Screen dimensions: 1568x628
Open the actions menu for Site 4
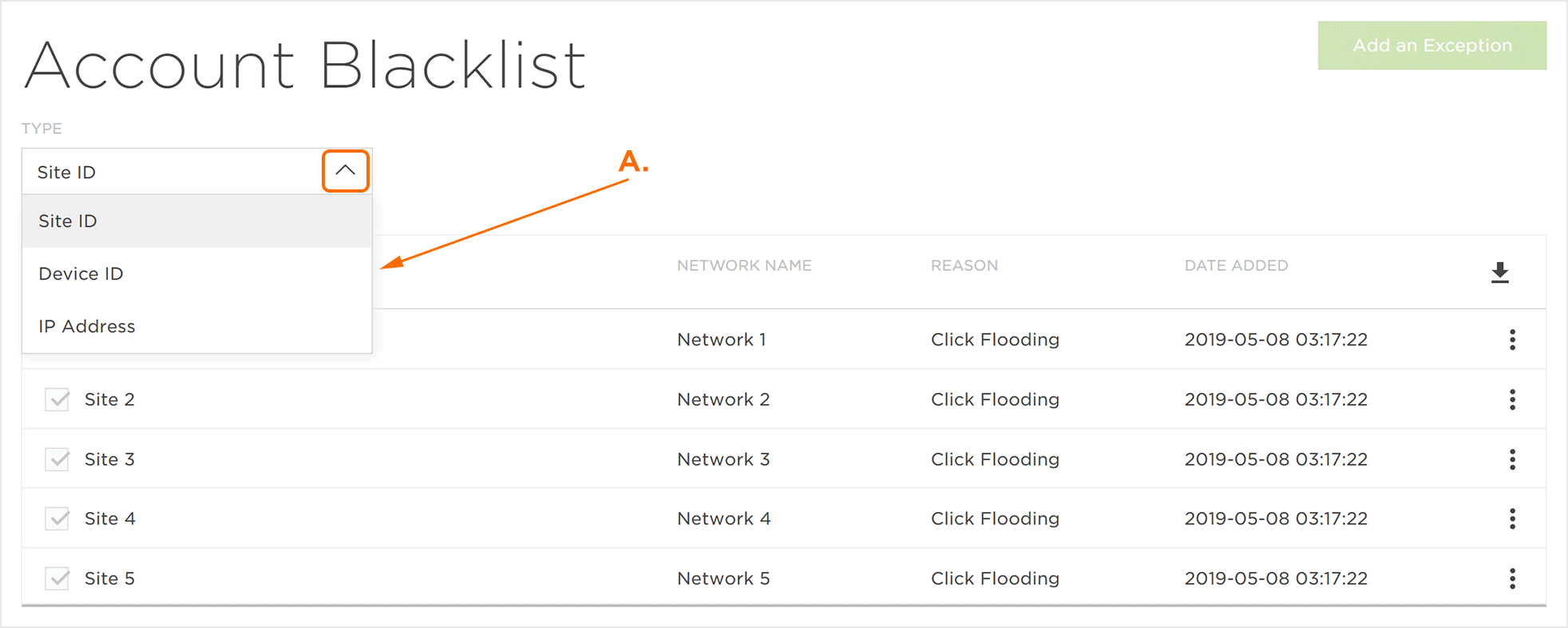[1512, 518]
